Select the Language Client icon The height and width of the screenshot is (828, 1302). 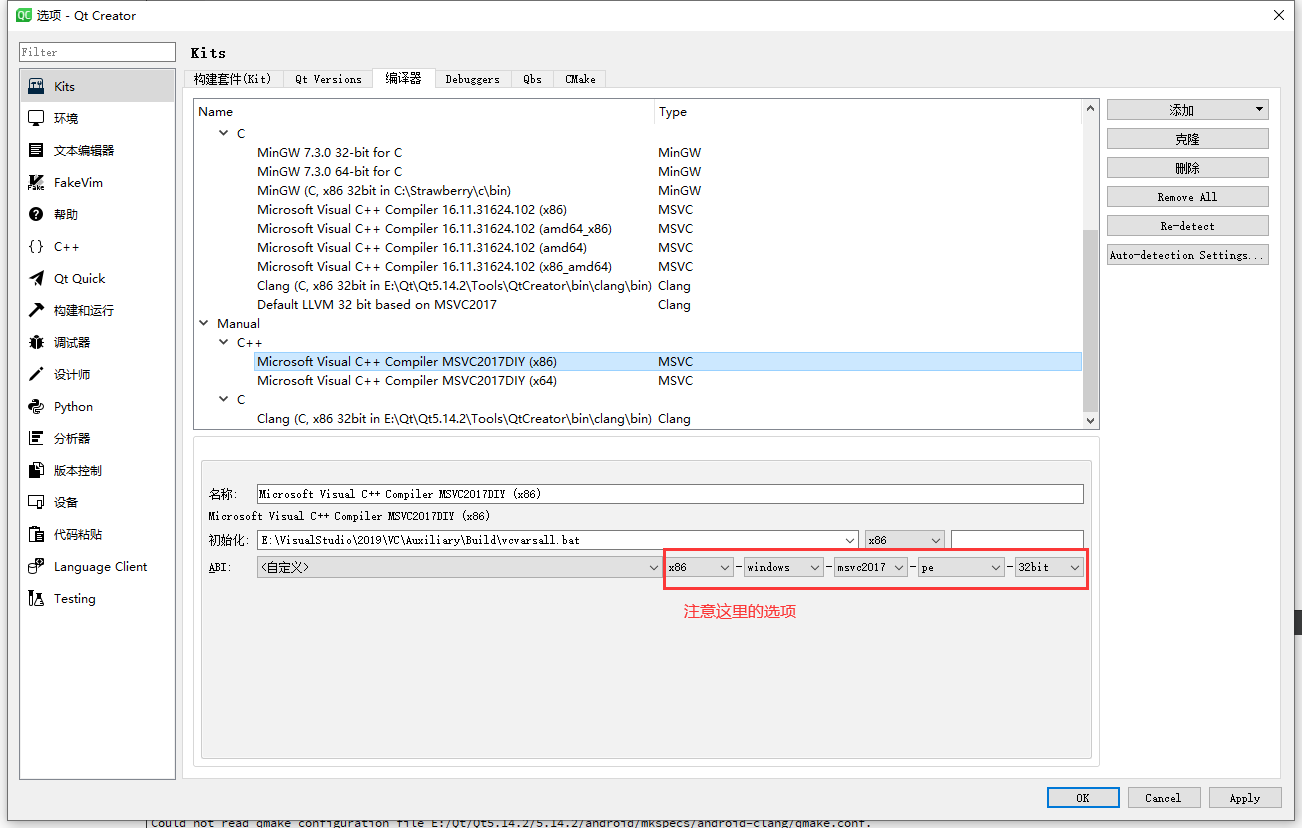[x=36, y=566]
